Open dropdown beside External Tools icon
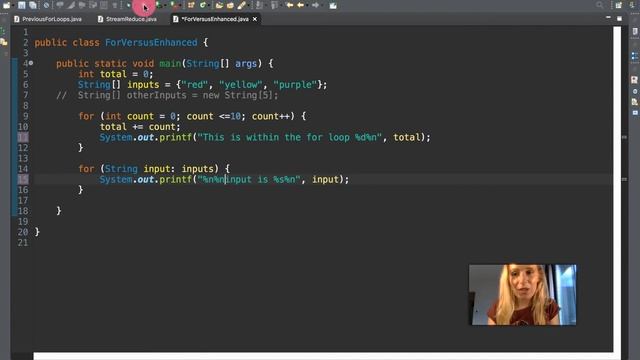Screen dimensions: 640x360 180,5
